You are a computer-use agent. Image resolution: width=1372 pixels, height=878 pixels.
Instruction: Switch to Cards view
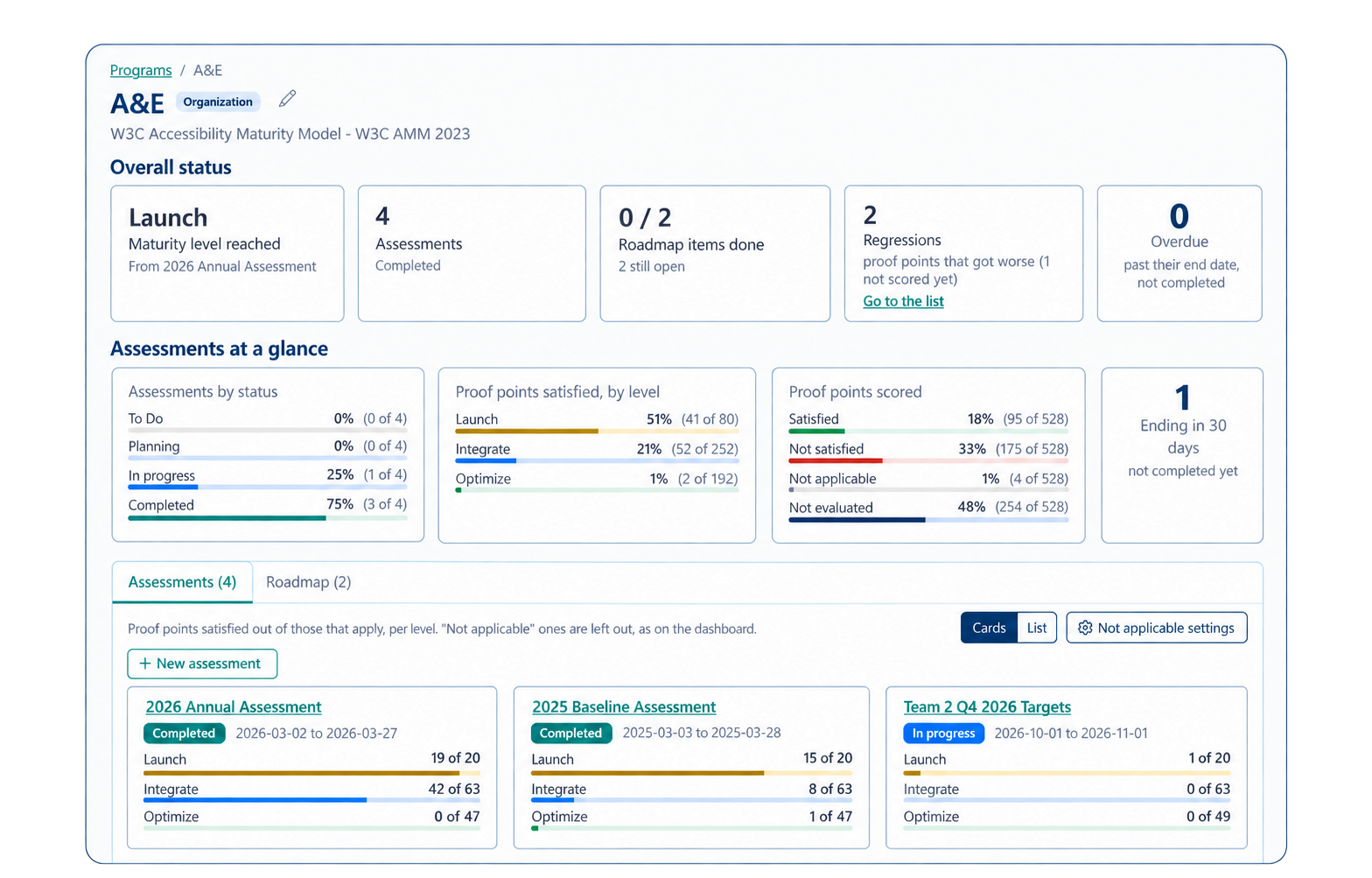pyautogui.click(x=989, y=629)
